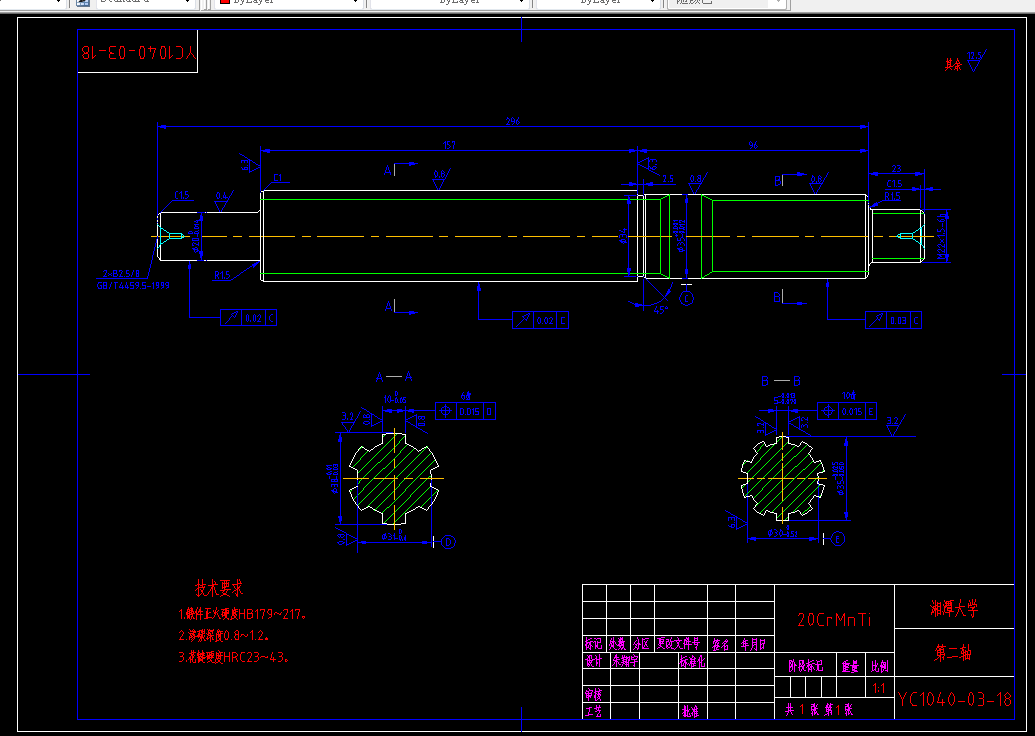Screen dimensions: 1035x736
Task: Click the B—B section view title
Action: (781, 381)
